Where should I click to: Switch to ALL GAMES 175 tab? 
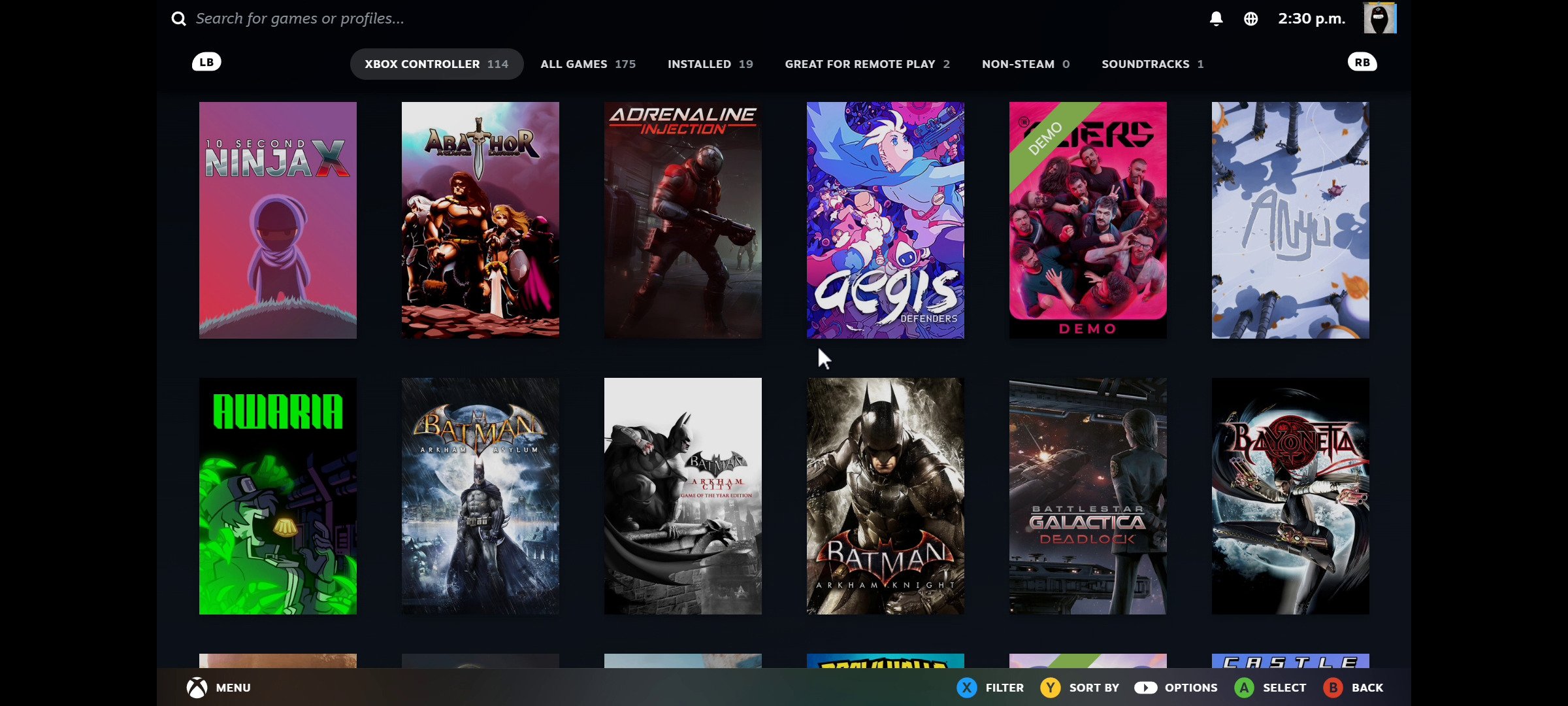(x=587, y=63)
